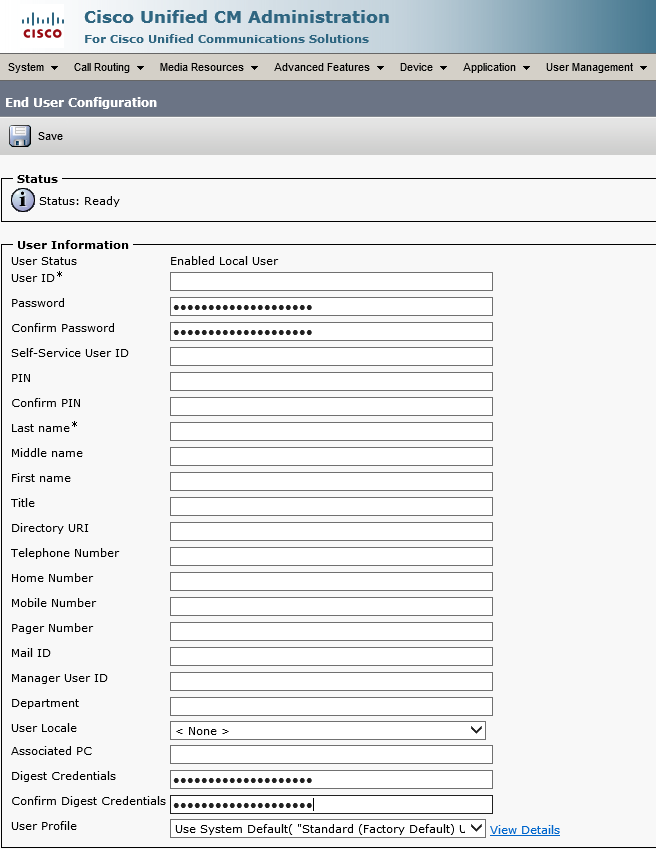Click the End User Configuration heading

pos(81,102)
